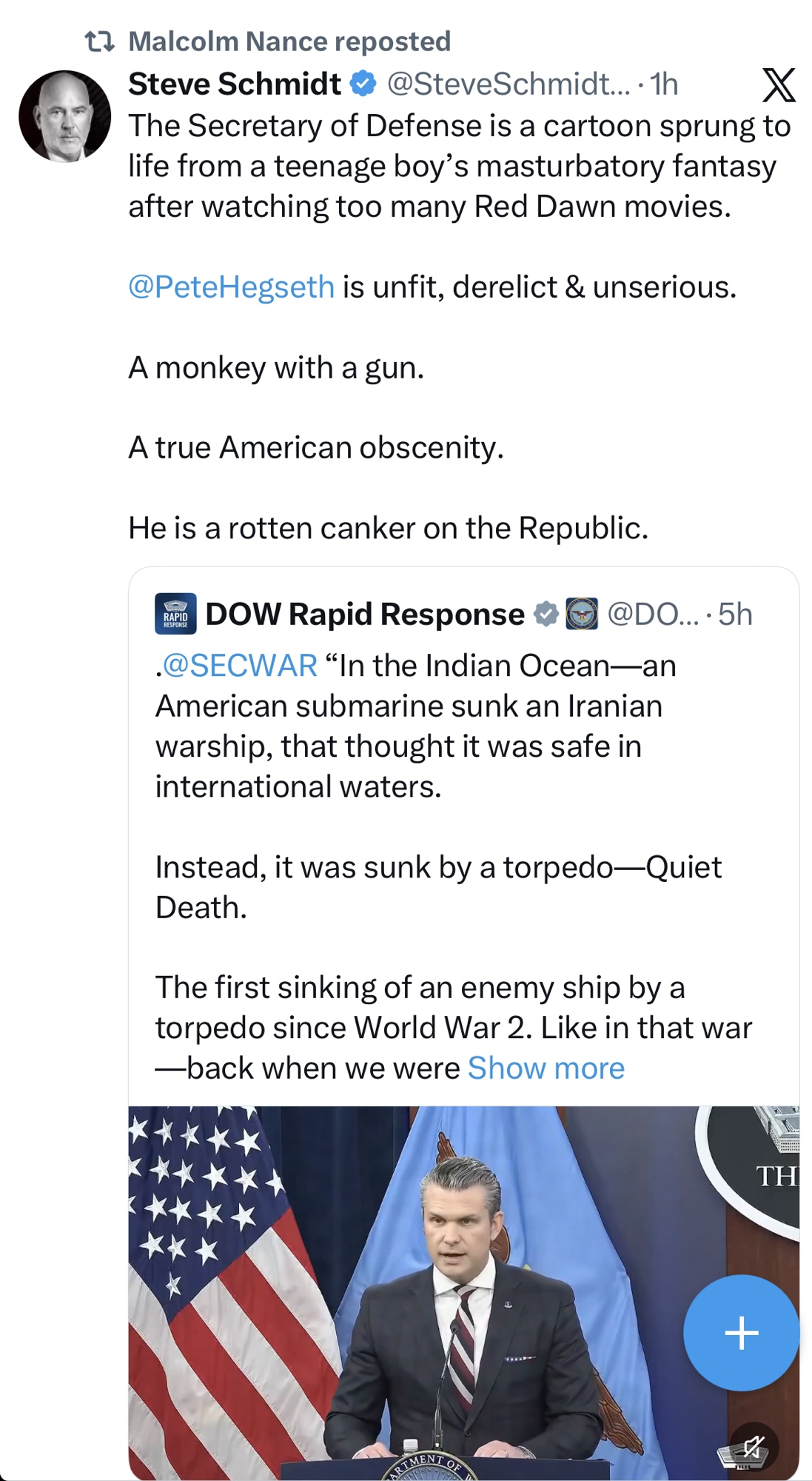812x1481 pixels.
Task: Tap the repost arrows icon above the post
Action: click(x=99, y=41)
